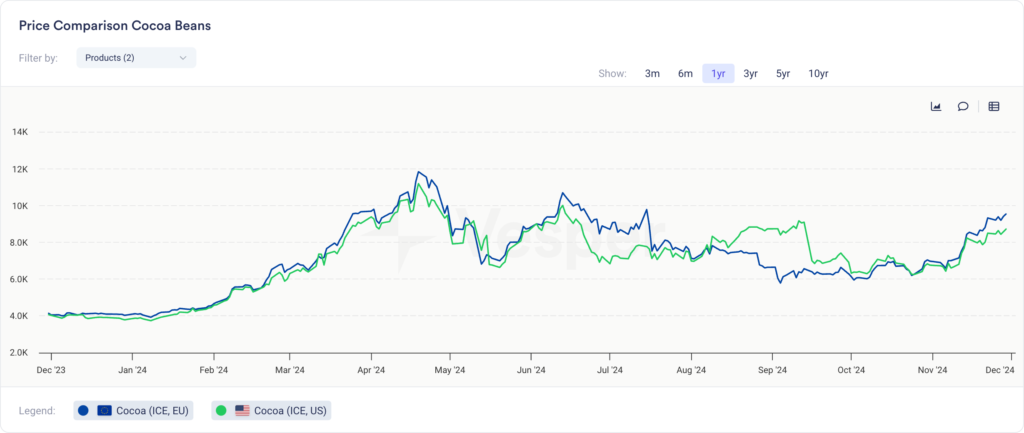Click the green US legend color dot
This screenshot has width=1024, height=433.
(221, 410)
